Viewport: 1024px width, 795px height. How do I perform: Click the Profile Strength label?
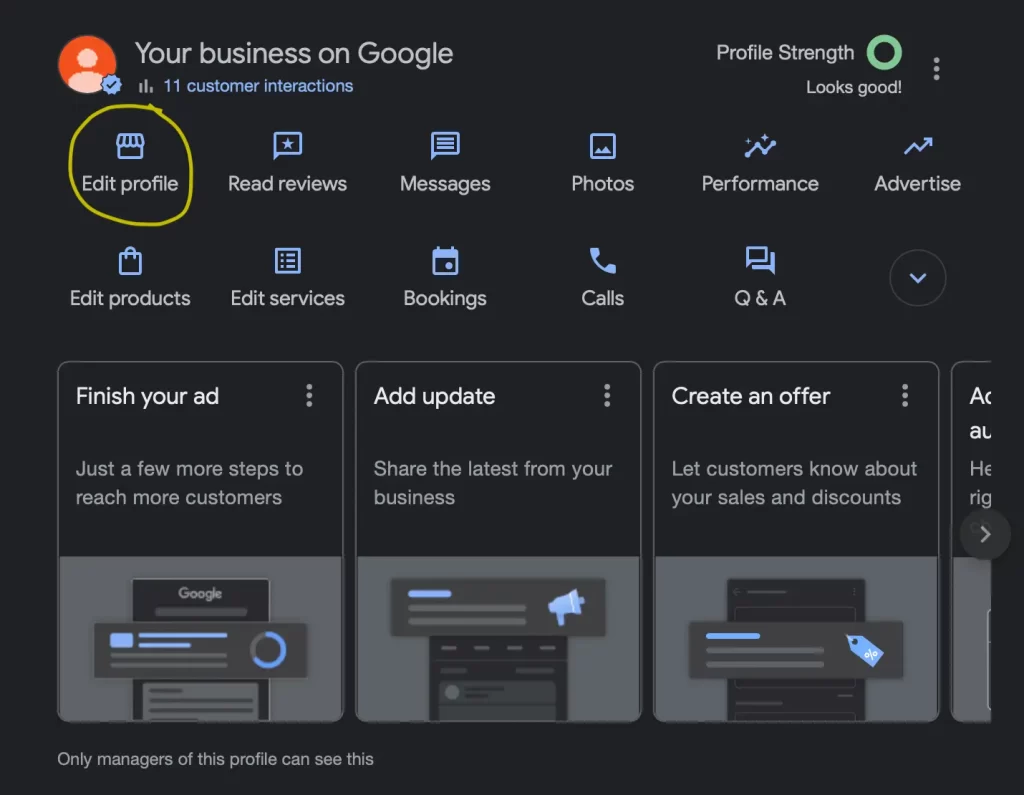pyautogui.click(x=785, y=52)
